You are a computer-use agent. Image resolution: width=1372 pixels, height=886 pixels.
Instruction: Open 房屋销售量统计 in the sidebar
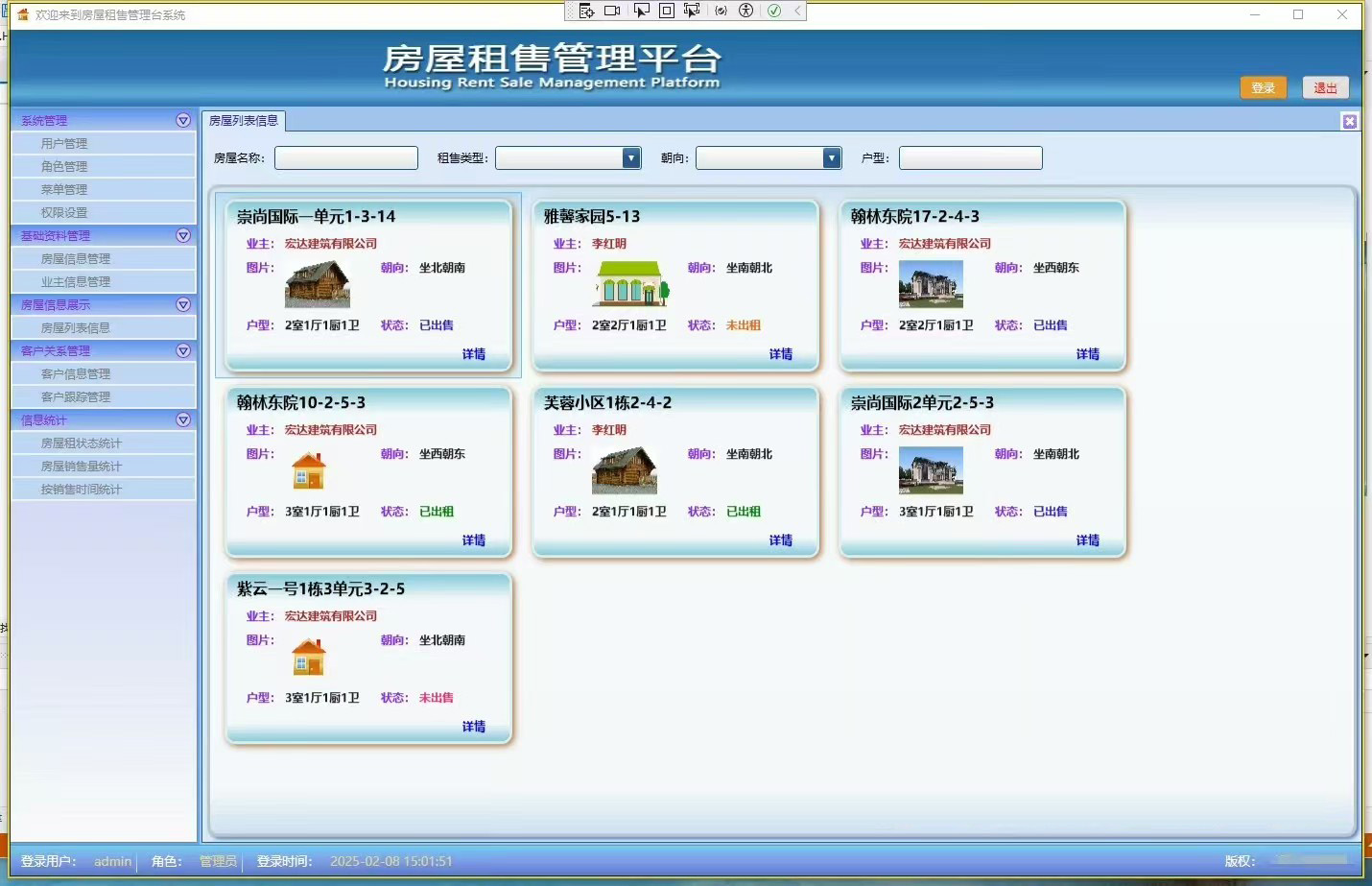[82, 467]
